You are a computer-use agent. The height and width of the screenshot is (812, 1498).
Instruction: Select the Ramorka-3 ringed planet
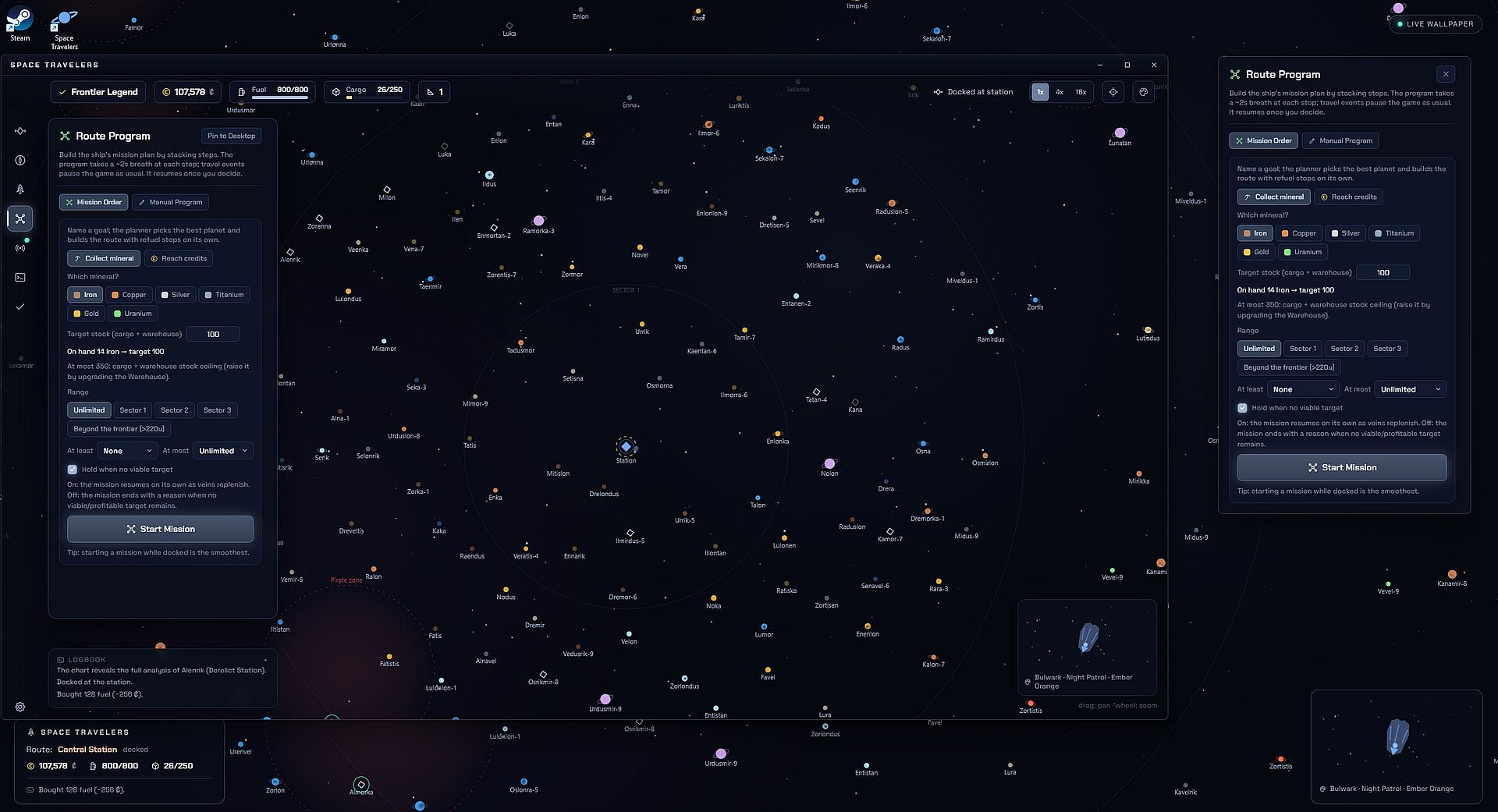538,221
